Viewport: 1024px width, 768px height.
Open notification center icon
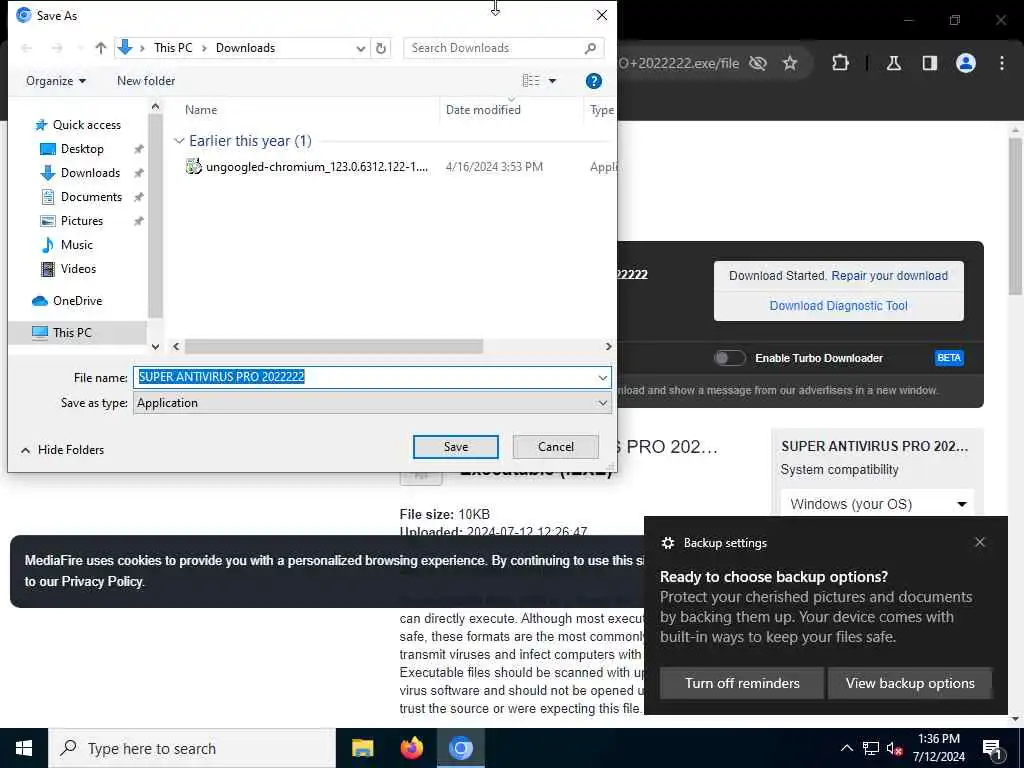pos(993,749)
